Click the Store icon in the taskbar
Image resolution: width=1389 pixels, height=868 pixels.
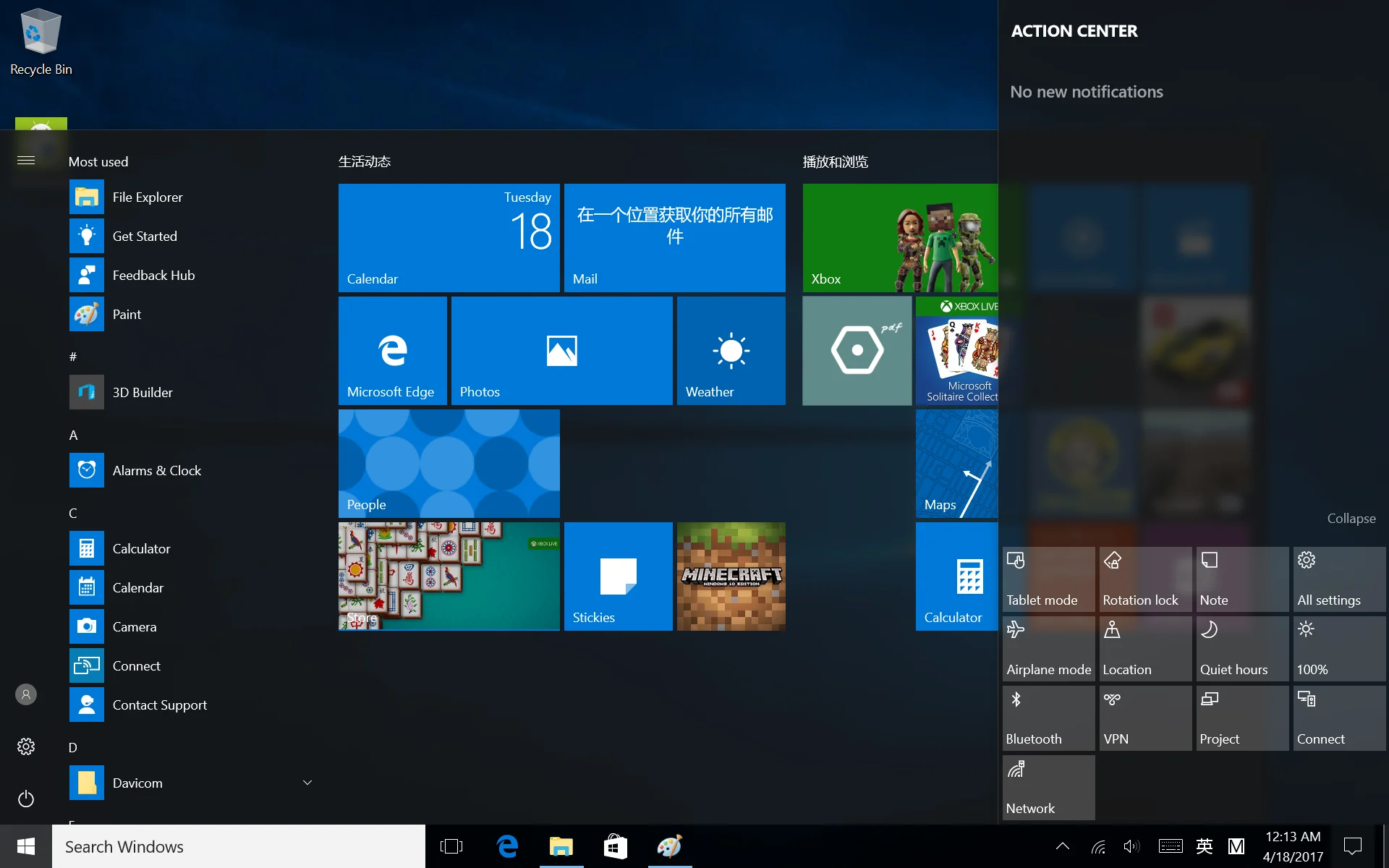pos(615,846)
